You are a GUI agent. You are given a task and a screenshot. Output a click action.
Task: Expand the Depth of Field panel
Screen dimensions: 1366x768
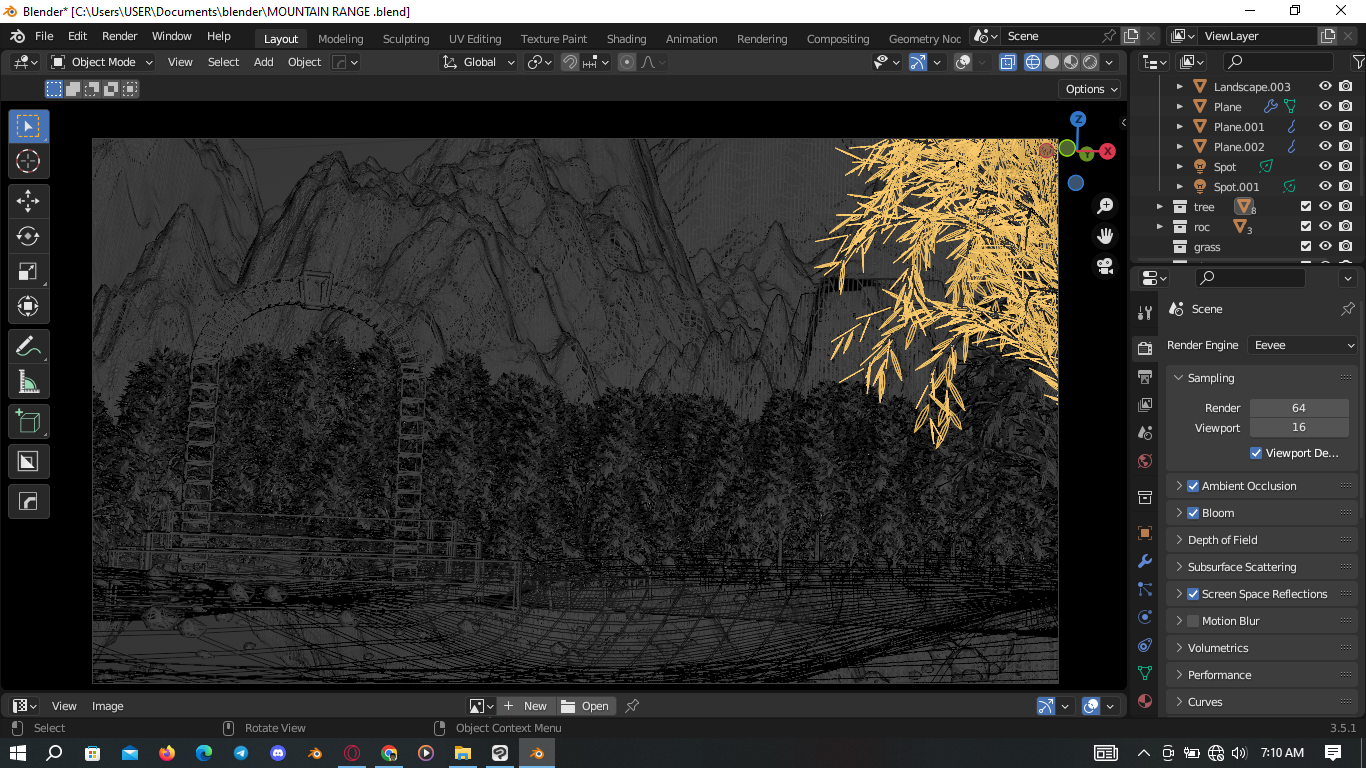click(x=1262, y=540)
